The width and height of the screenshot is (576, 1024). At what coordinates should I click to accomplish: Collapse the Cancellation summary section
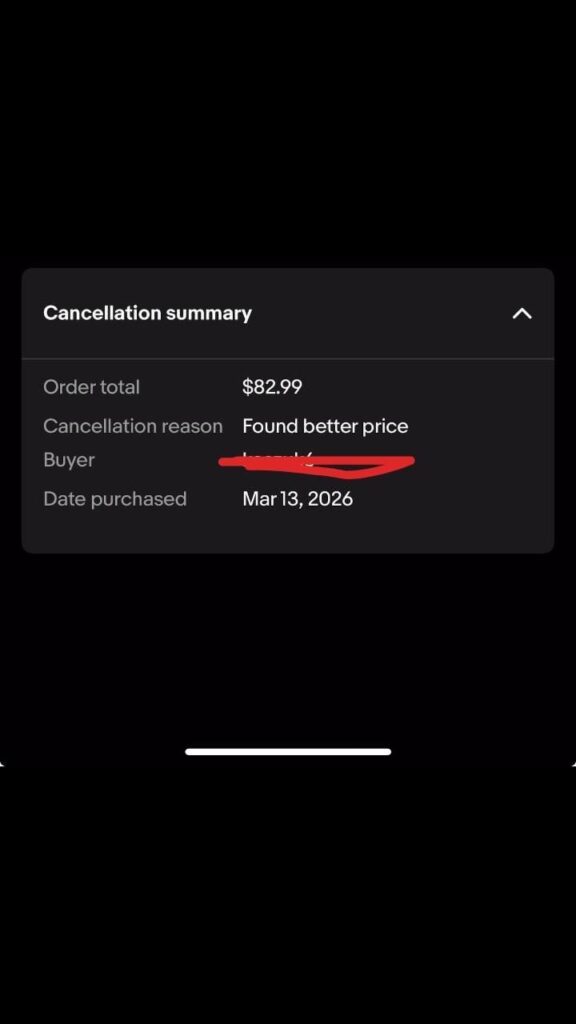click(521, 313)
